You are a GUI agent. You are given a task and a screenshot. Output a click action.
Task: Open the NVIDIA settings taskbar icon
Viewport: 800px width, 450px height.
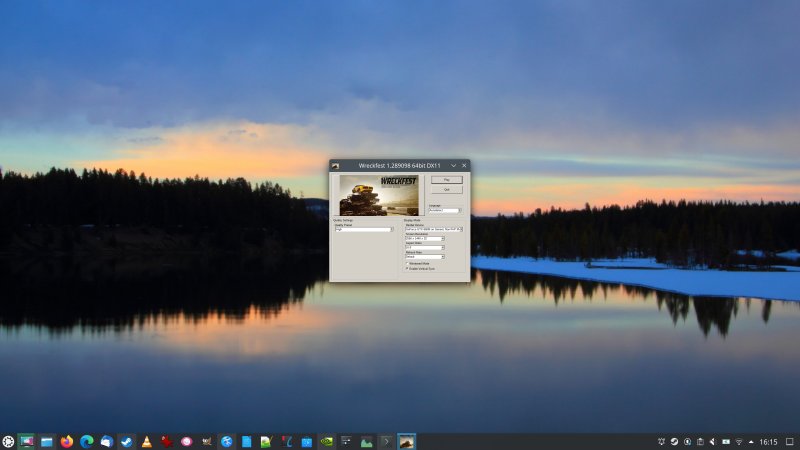pyautogui.click(x=326, y=441)
